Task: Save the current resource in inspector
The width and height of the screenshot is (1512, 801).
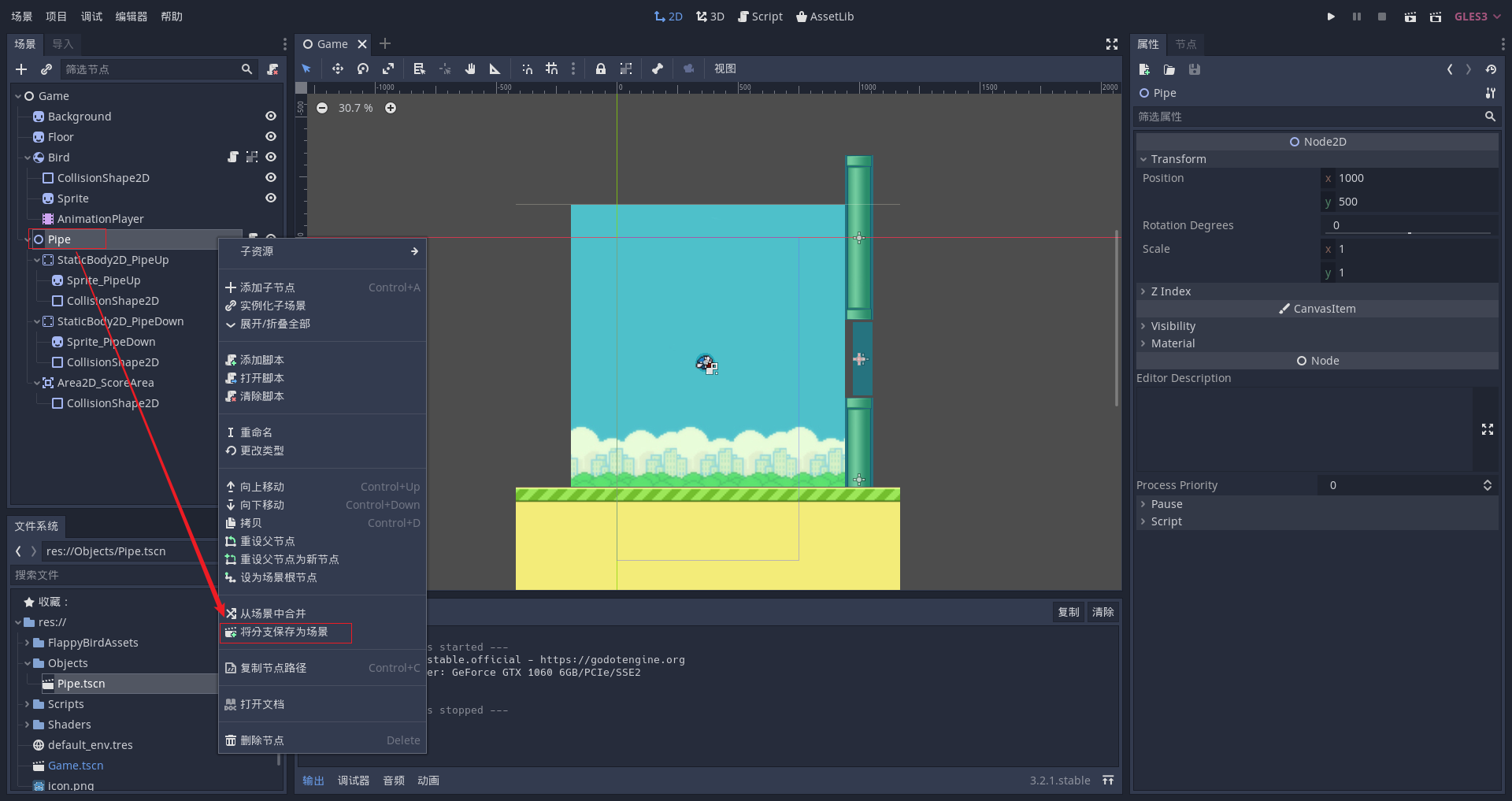Action: pos(1195,69)
